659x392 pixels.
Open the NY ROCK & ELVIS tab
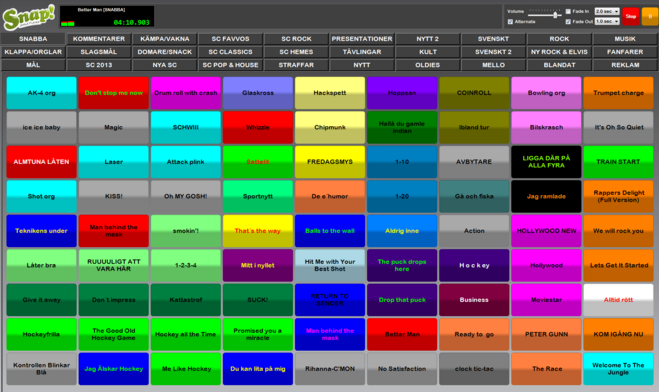559,52
